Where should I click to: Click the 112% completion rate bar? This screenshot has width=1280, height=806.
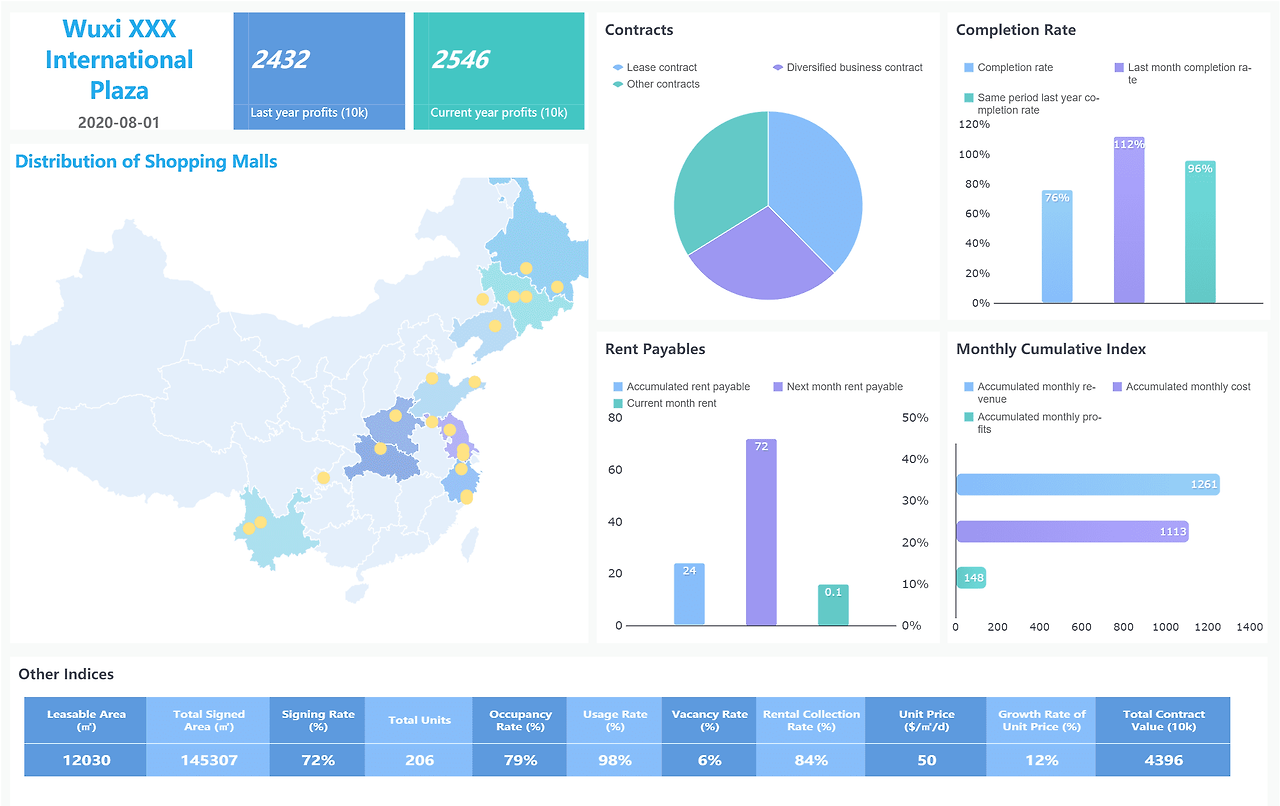1128,220
